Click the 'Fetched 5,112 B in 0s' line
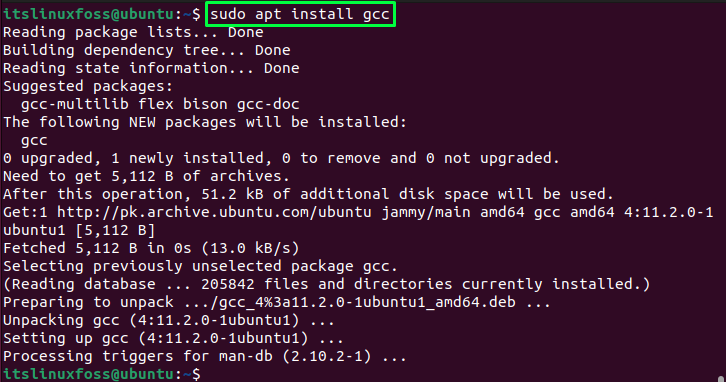The height and width of the screenshot is (382, 726). point(151,249)
